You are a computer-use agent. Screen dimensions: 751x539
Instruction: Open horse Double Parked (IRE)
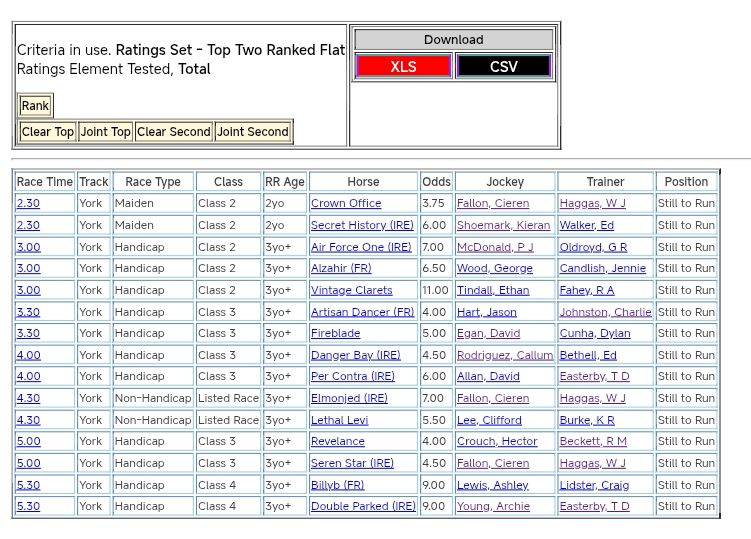click(363, 507)
